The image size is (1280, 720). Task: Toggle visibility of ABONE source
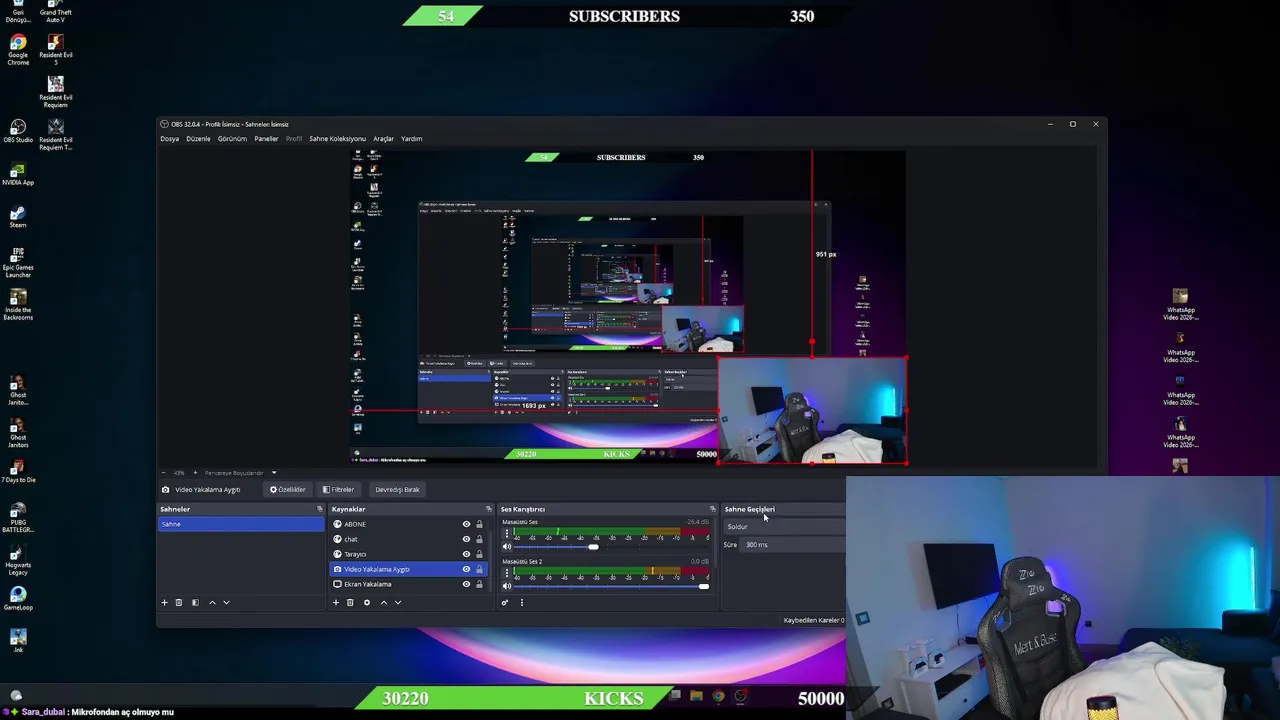pos(466,524)
